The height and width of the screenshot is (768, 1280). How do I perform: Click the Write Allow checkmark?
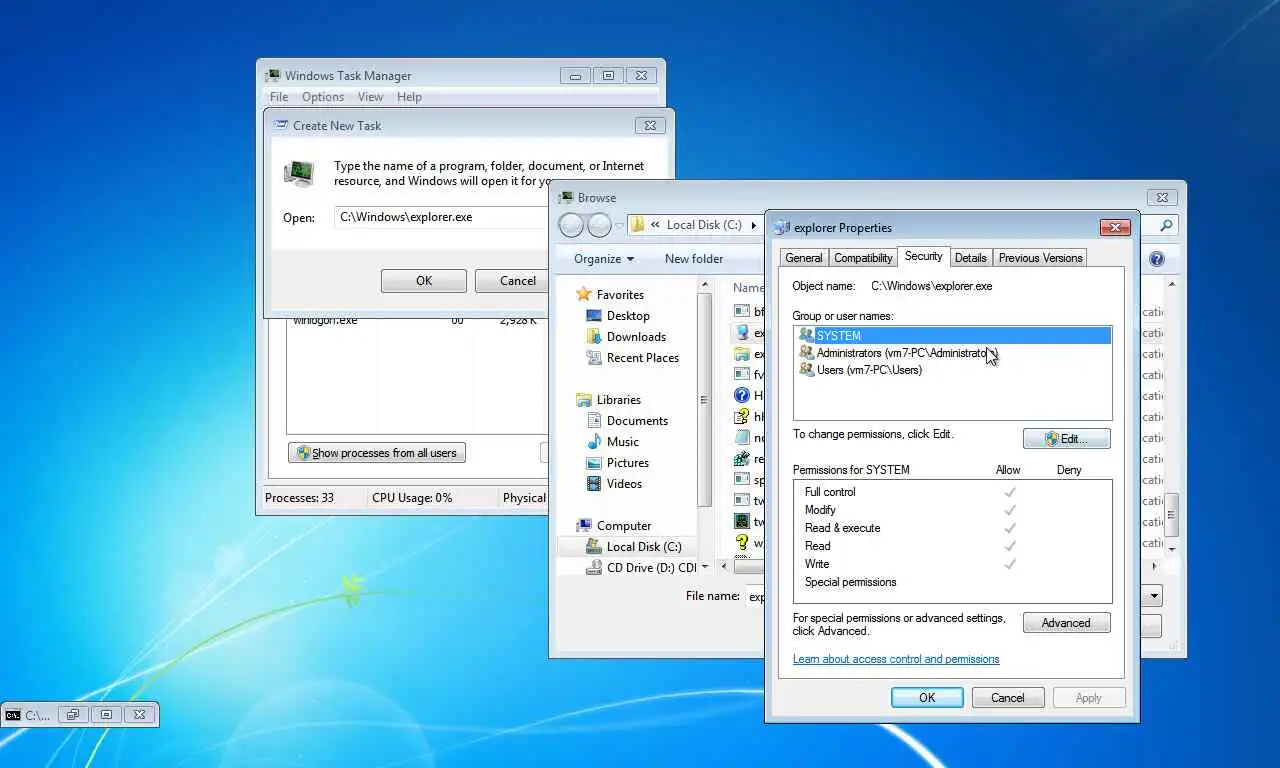pyautogui.click(x=1010, y=564)
